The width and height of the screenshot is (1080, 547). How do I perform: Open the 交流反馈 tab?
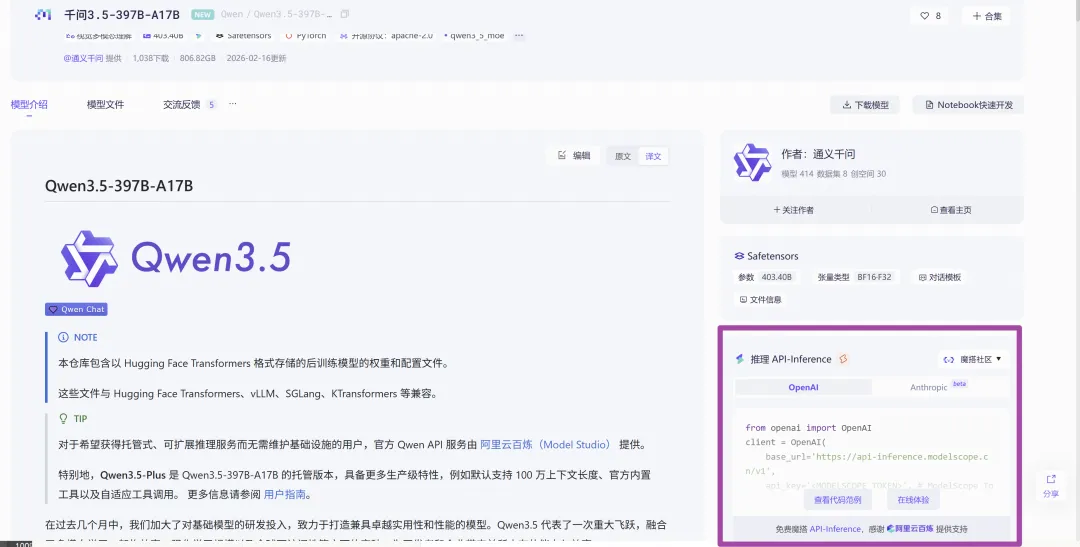point(181,105)
